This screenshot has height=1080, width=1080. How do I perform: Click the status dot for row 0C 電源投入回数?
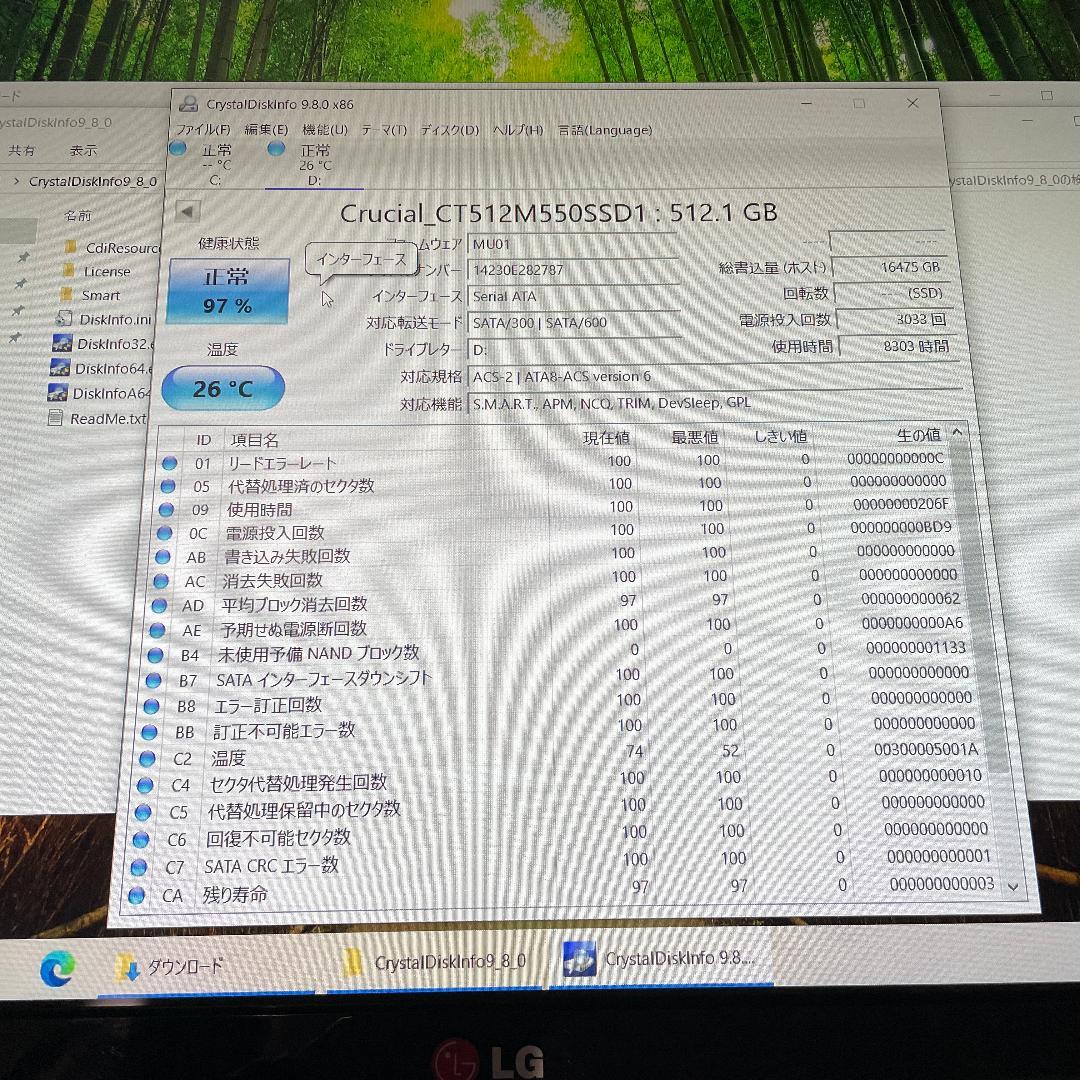164,533
